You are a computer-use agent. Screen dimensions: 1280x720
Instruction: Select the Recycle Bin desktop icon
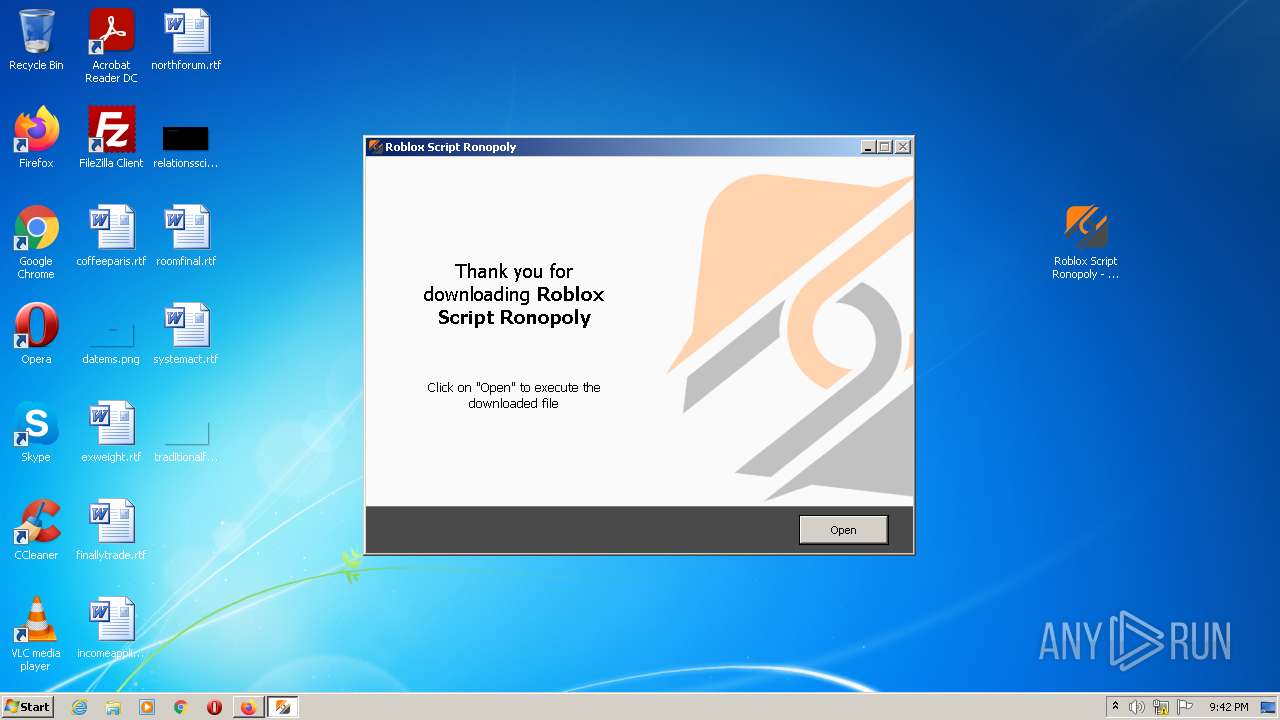tap(36, 41)
